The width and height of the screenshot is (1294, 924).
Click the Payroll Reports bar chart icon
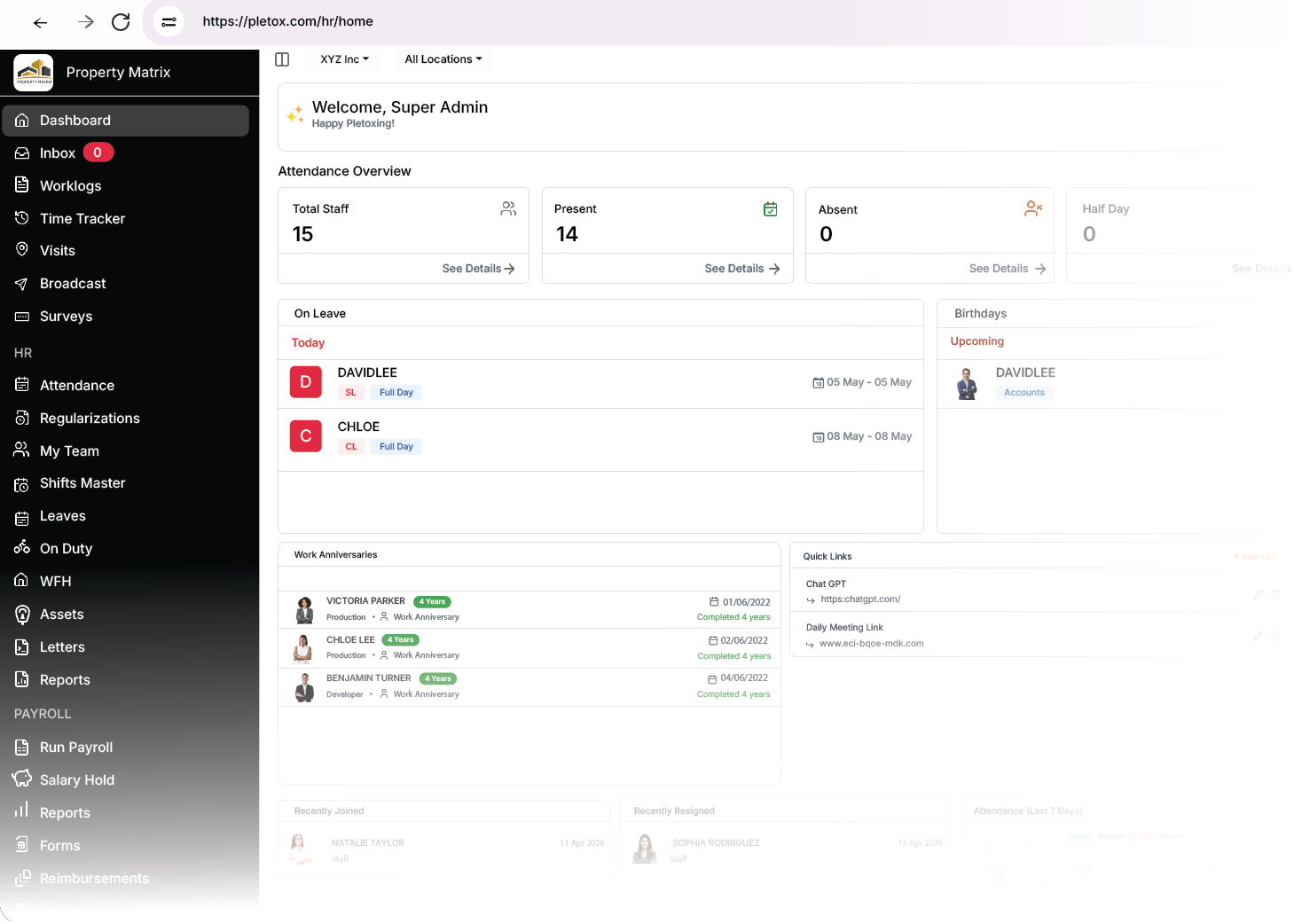coord(21,810)
